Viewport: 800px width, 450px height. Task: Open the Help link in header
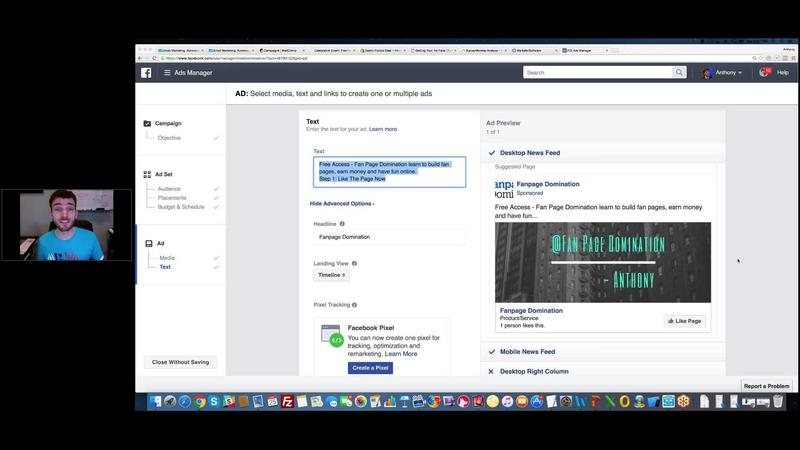pos(783,72)
